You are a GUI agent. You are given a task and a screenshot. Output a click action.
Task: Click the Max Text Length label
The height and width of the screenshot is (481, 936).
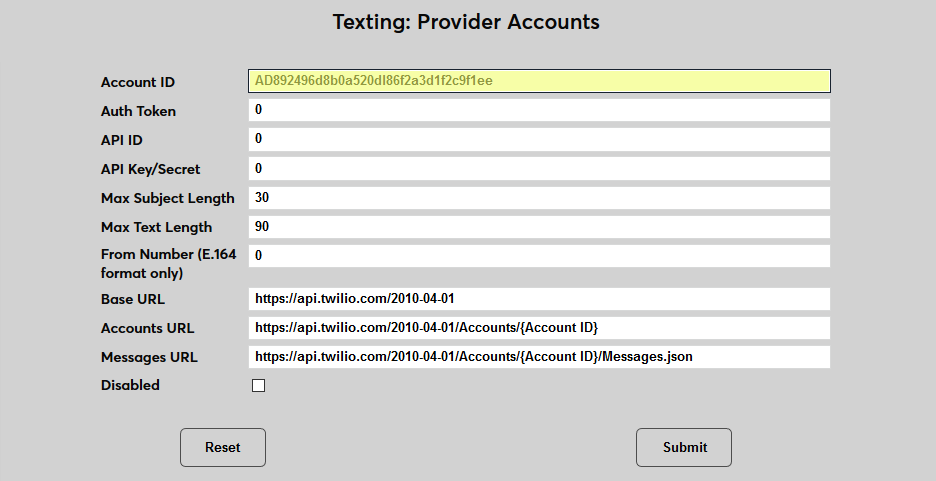[156, 227]
